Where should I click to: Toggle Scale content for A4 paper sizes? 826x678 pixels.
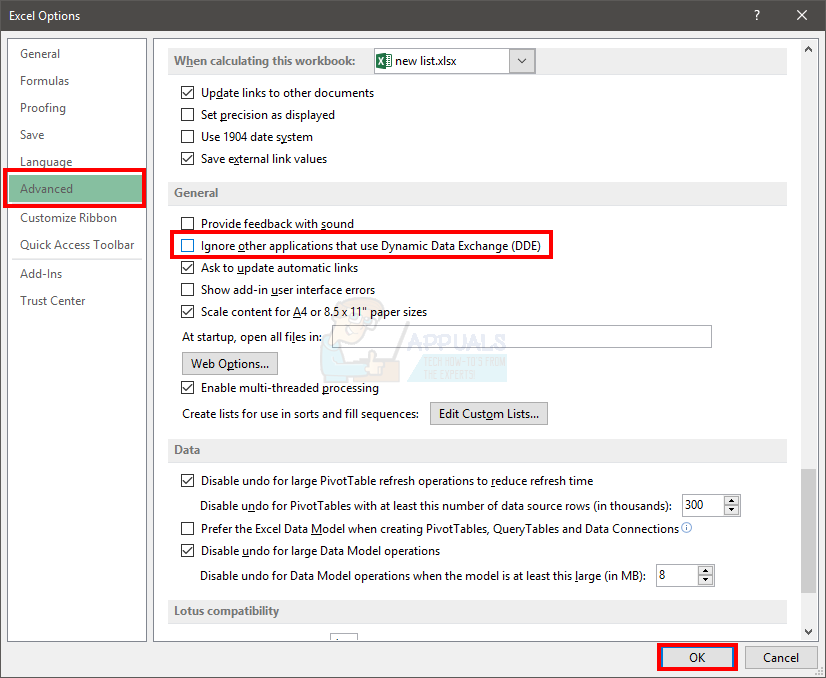click(x=188, y=311)
